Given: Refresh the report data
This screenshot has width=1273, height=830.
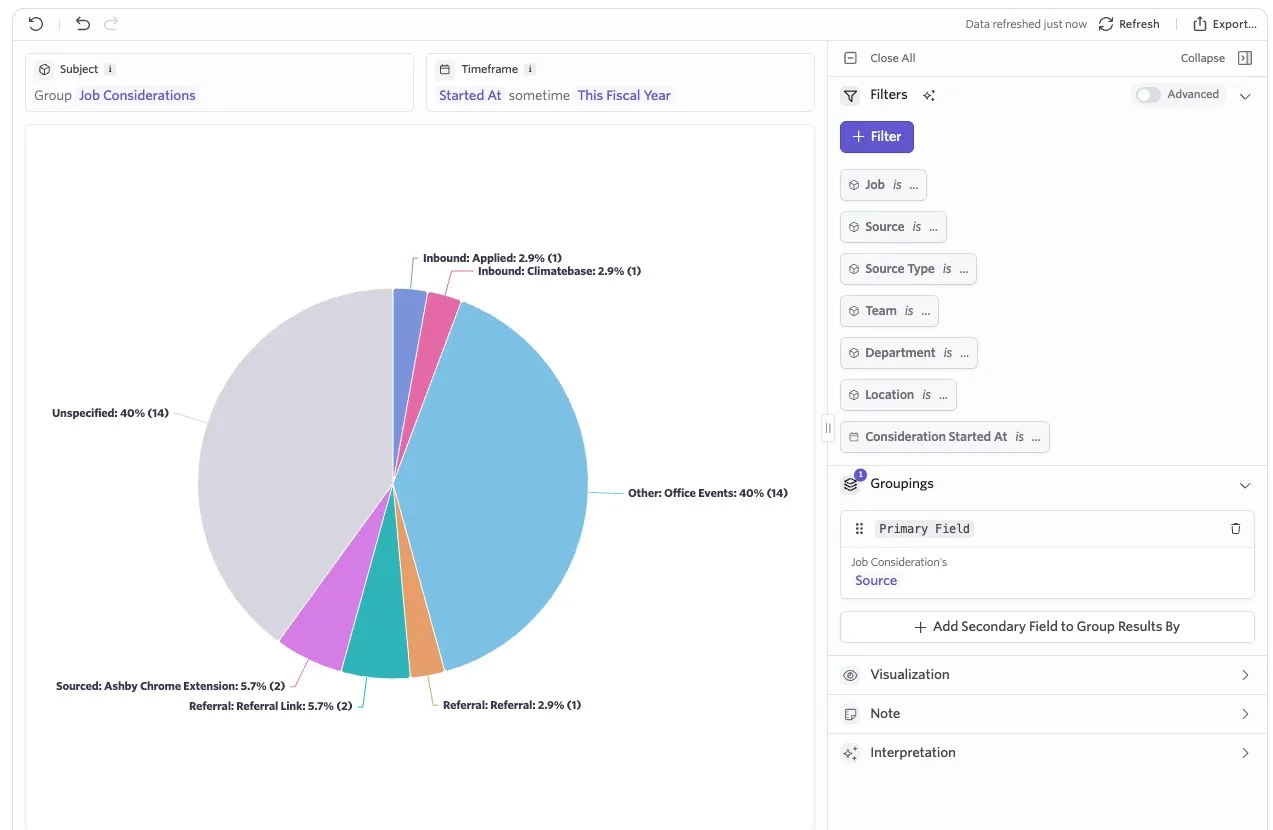Looking at the screenshot, I should (1129, 24).
